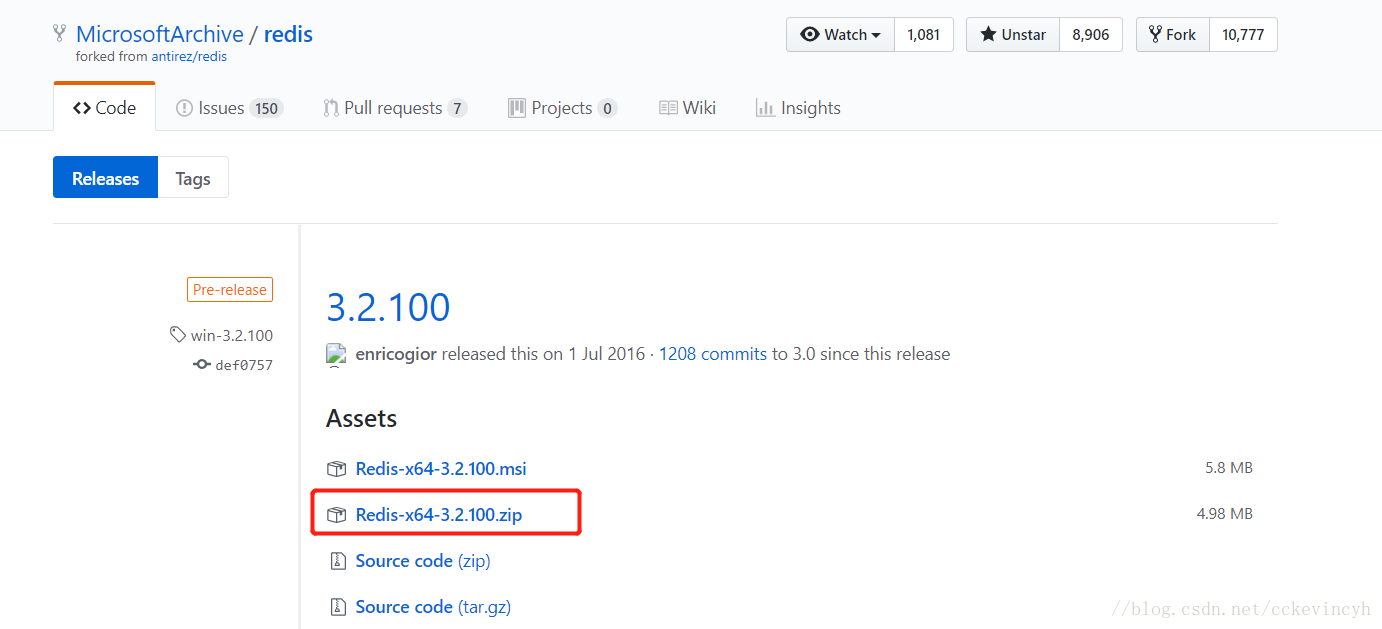Show the Insights tab
Image resolution: width=1382 pixels, height=629 pixels.
point(798,108)
